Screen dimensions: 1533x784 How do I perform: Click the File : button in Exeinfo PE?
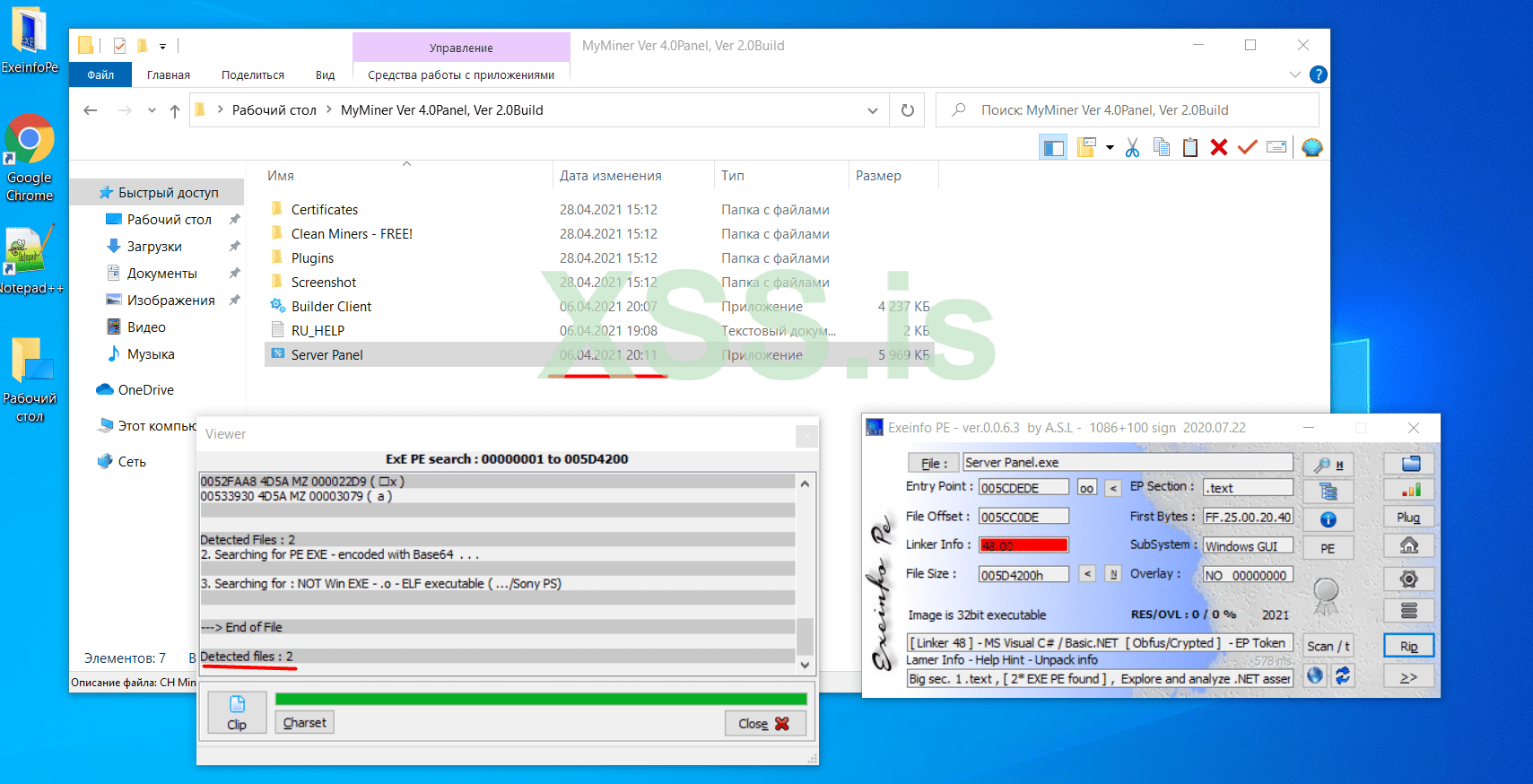pos(934,463)
